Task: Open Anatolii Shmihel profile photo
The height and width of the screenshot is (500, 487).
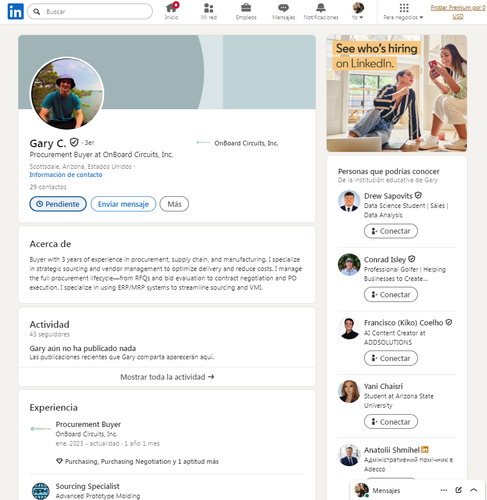Action: [x=349, y=455]
